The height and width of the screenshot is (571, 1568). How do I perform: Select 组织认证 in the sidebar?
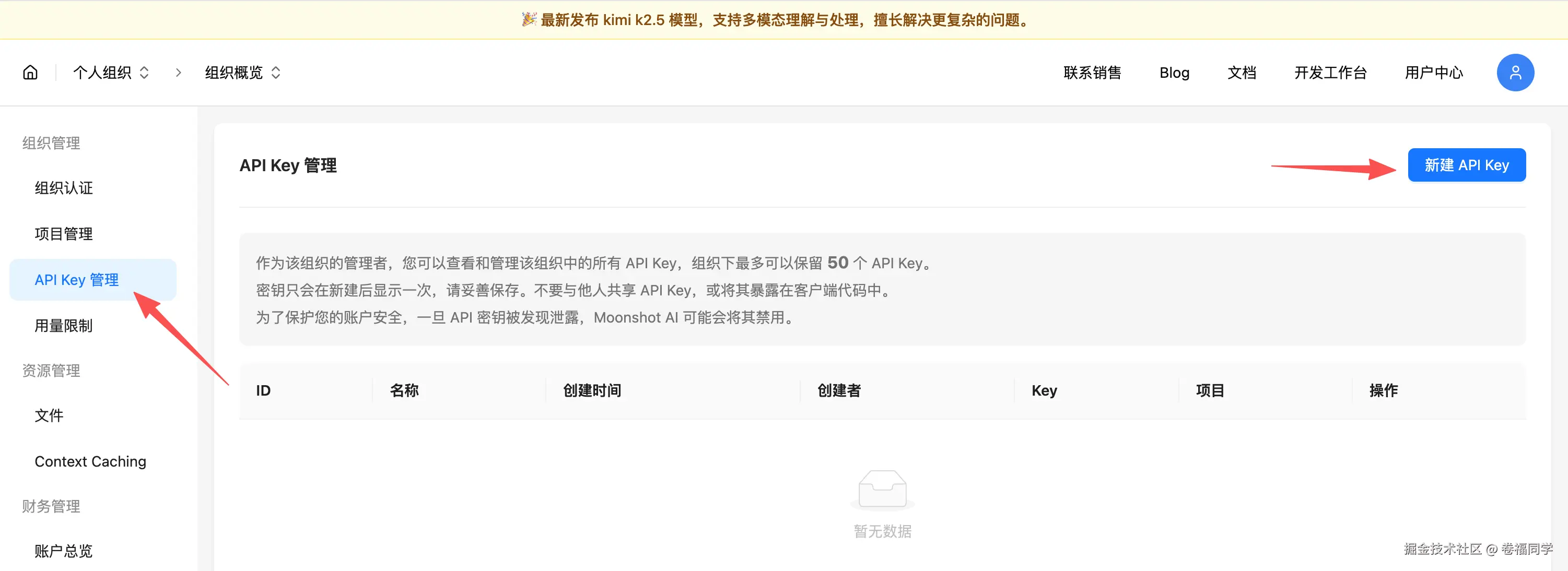click(x=64, y=188)
